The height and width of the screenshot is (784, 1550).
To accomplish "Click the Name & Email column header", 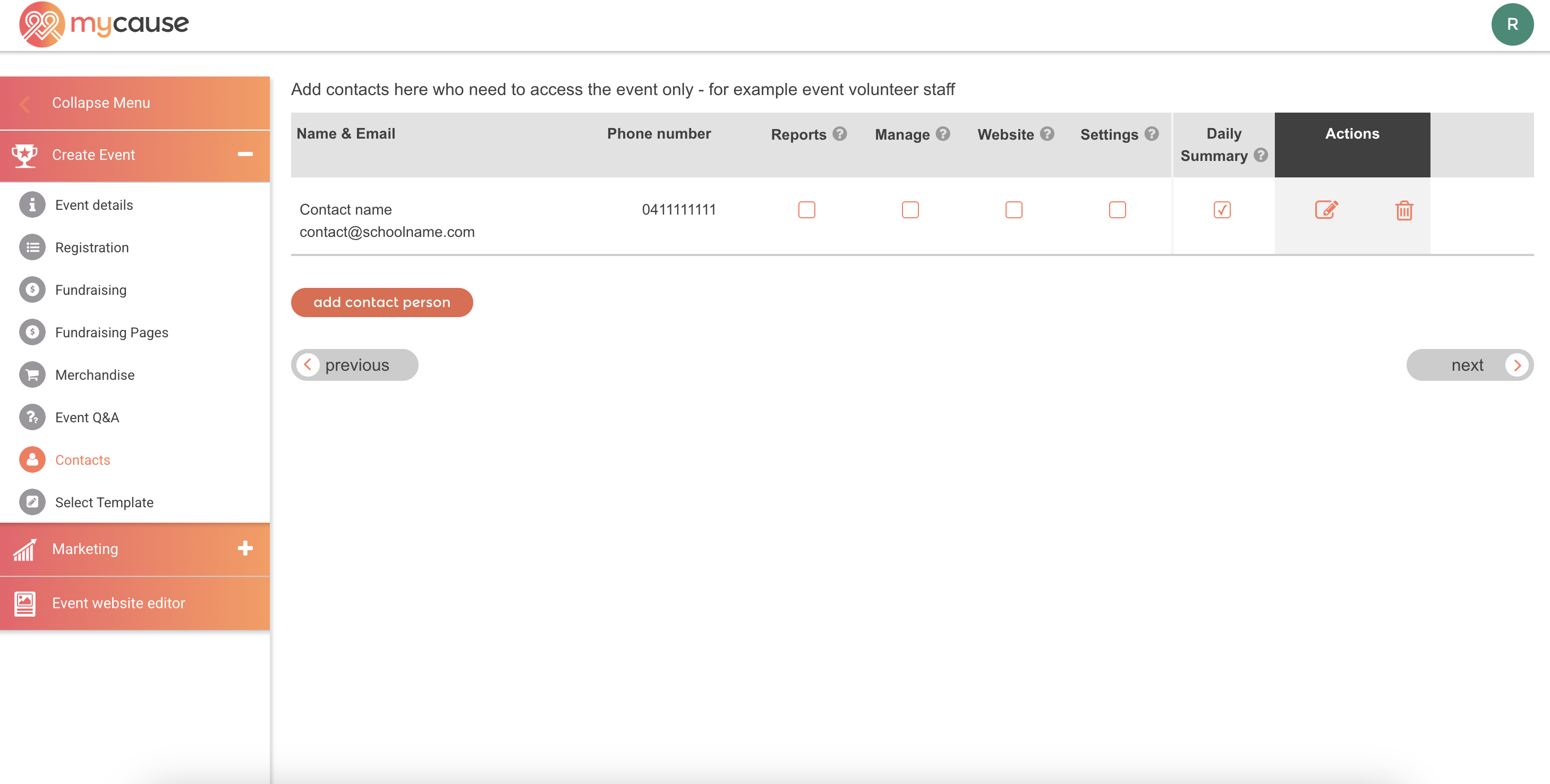I will 345,133.
